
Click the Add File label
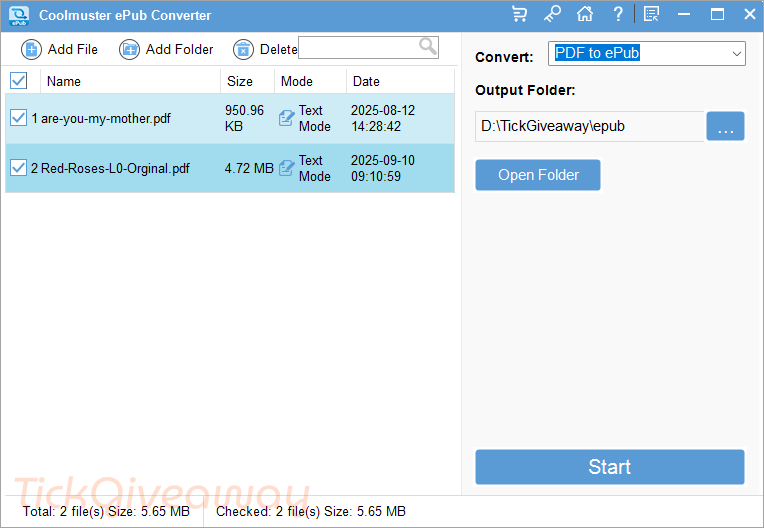point(73,50)
